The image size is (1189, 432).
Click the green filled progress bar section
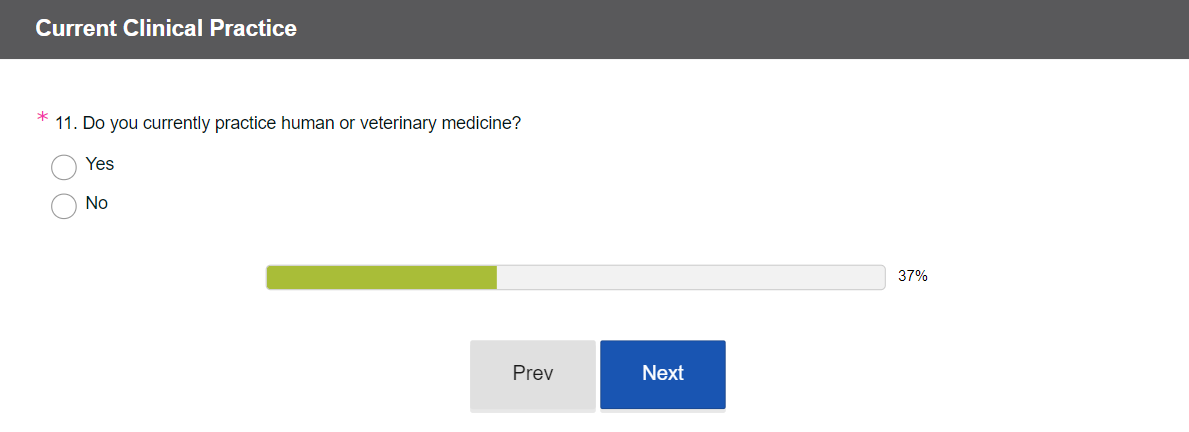pos(381,277)
